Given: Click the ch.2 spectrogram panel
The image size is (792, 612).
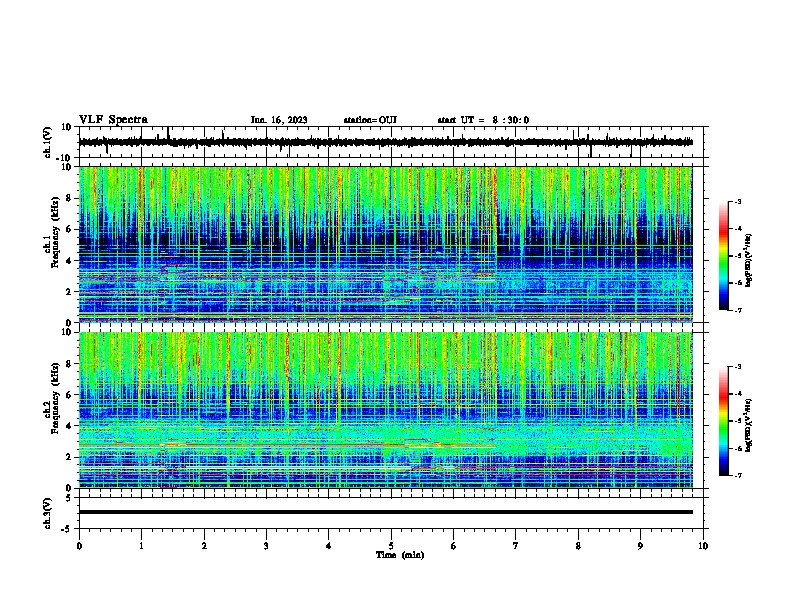Looking at the screenshot, I should tap(385, 410).
